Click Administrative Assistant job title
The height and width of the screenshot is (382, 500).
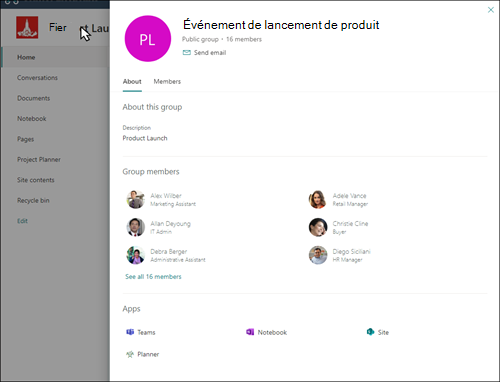178,260
